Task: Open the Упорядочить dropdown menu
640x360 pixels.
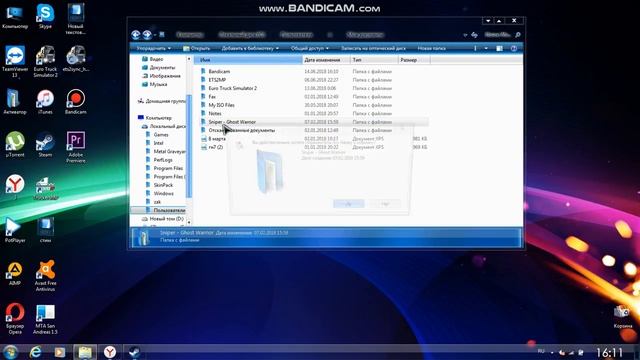Action: pos(153,48)
